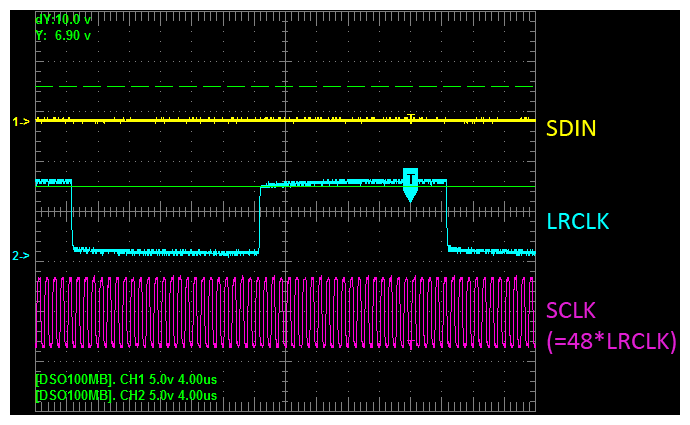The height and width of the screenshot is (425, 690).
Task: Select the solid green horizontal cursor line
Action: pyautogui.click(x=285, y=187)
